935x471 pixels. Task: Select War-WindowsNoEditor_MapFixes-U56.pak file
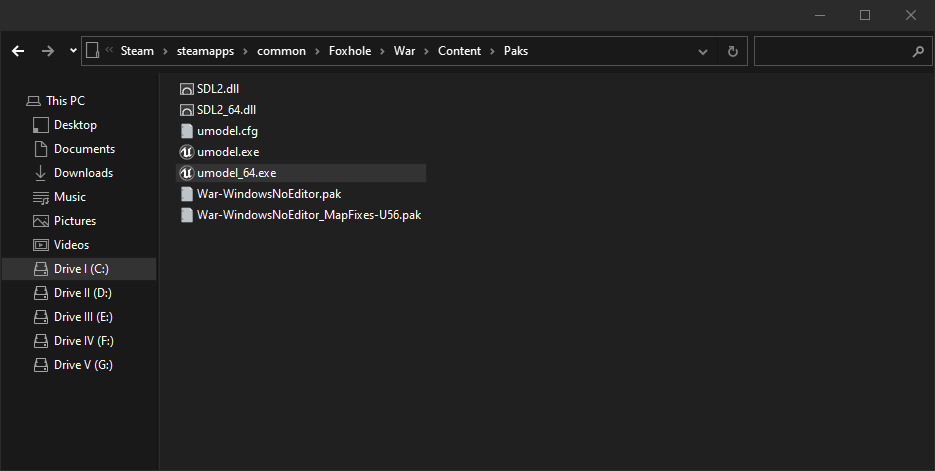coord(309,215)
